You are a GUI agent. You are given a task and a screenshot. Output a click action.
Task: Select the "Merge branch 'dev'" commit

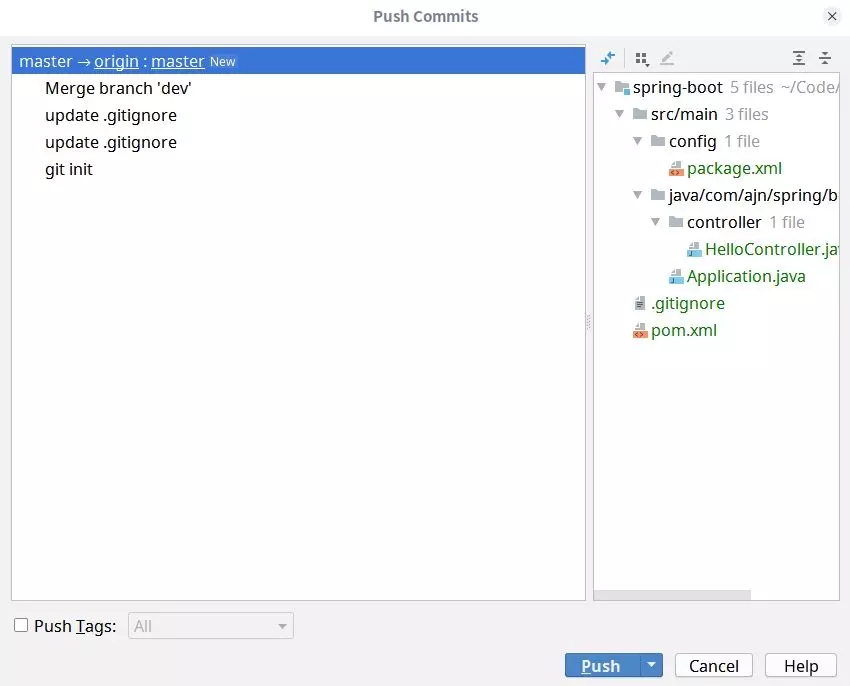pos(118,89)
